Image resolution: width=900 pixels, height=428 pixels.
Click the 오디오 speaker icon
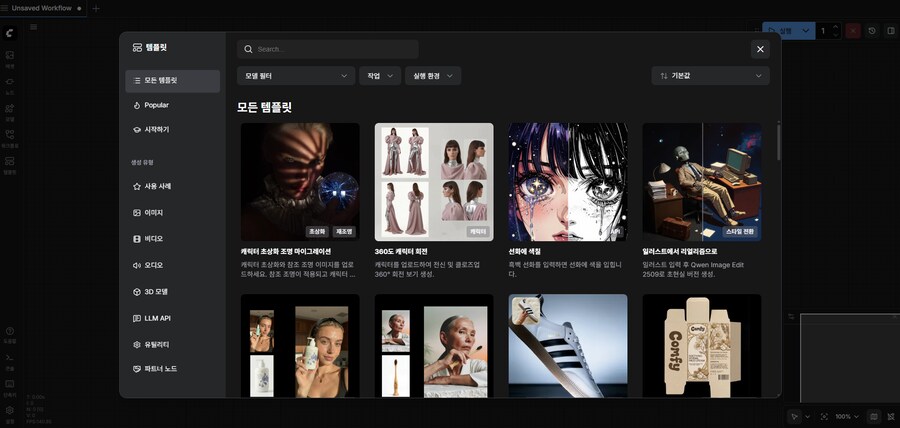tap(137, 265)
